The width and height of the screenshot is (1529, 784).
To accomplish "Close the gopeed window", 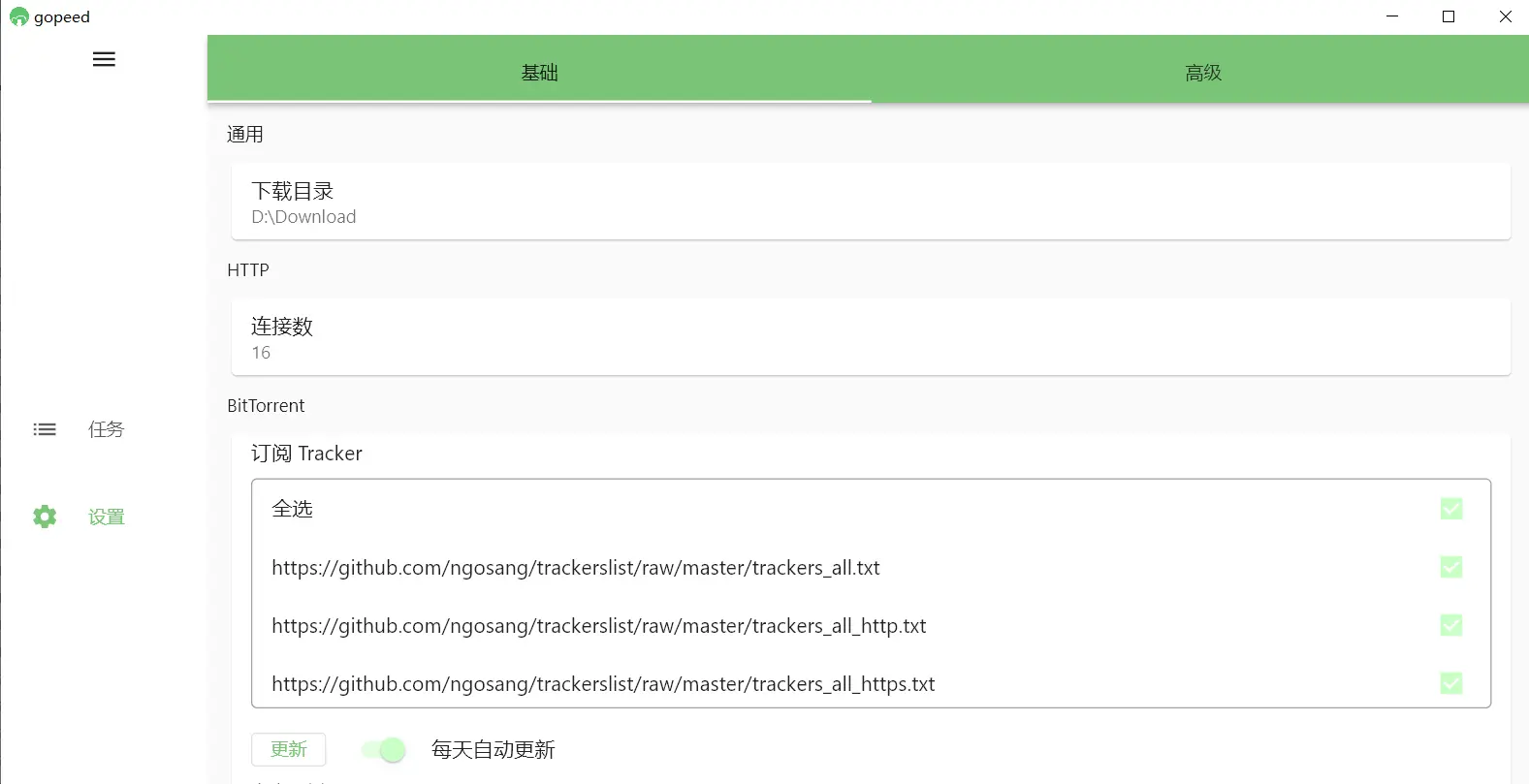I will [1505, 16].
